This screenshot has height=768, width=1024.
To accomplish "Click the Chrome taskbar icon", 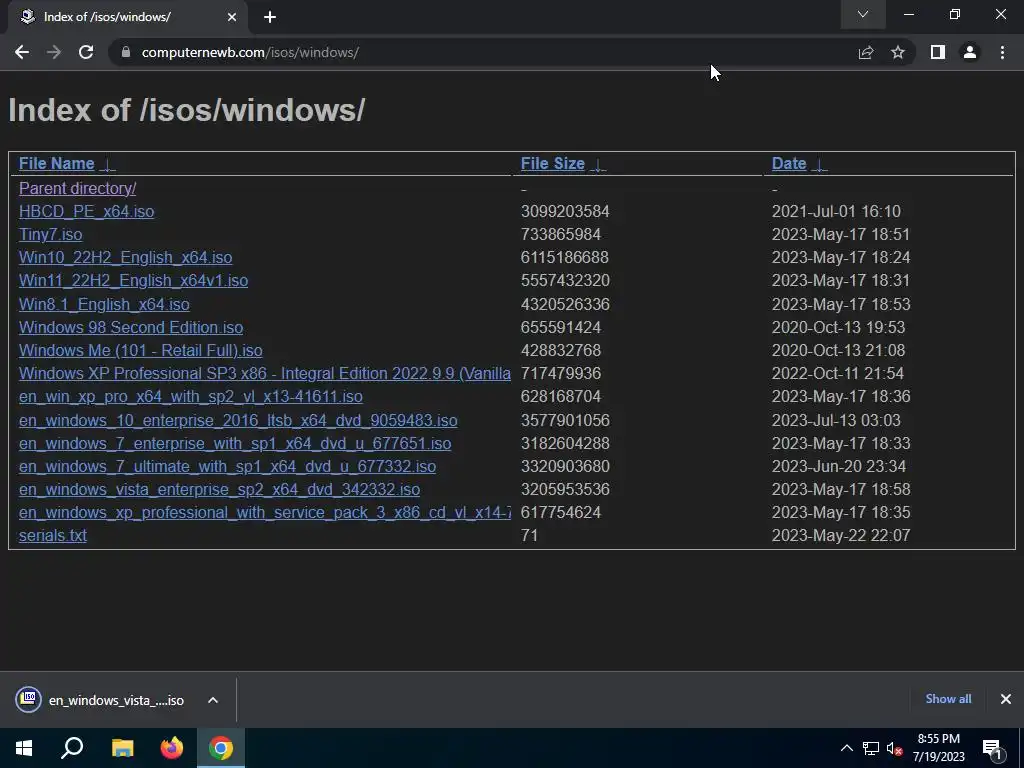I will pos(221,748).
